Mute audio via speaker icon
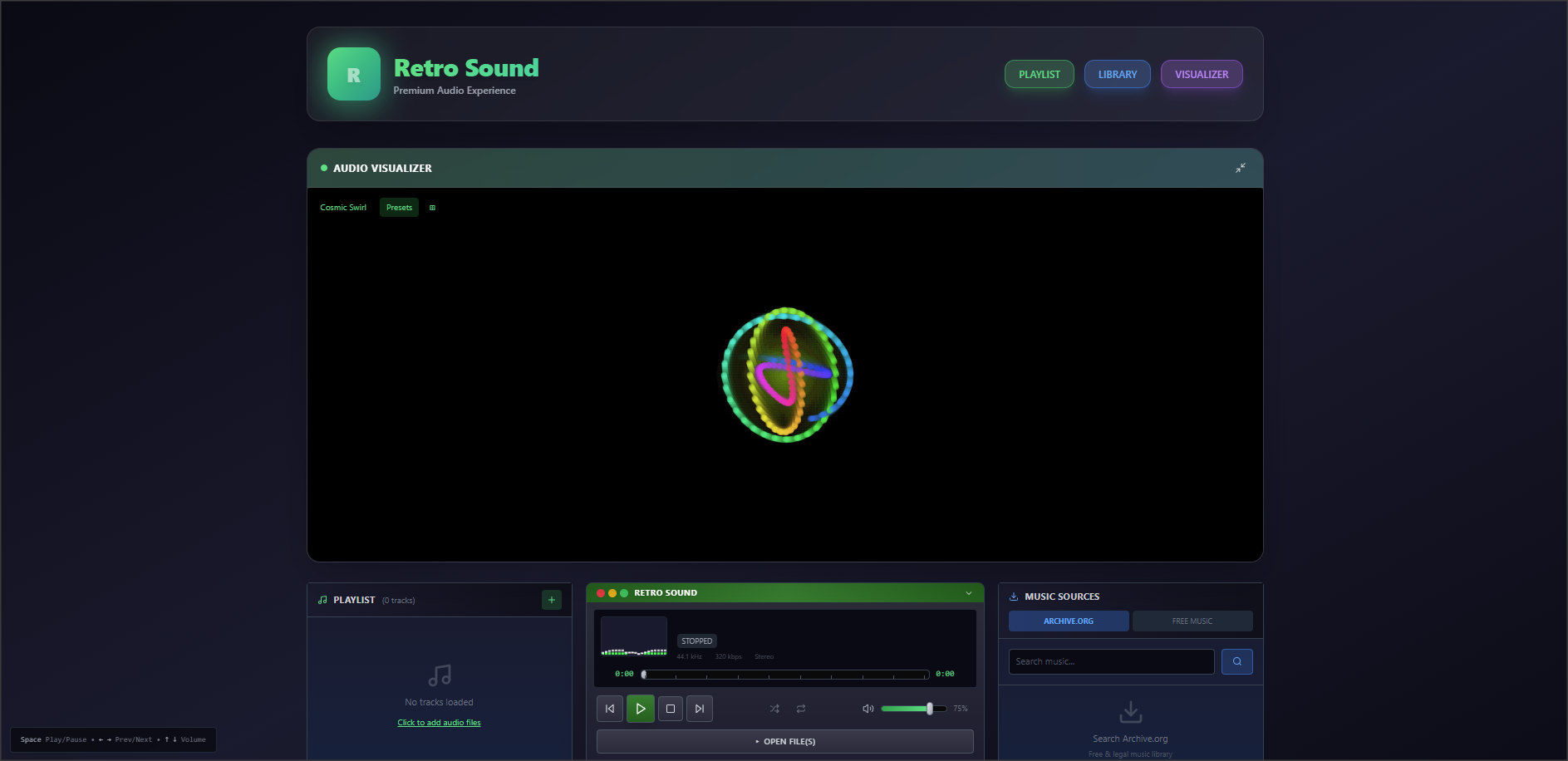1568x761 pixels. click(x=868, y=709)
